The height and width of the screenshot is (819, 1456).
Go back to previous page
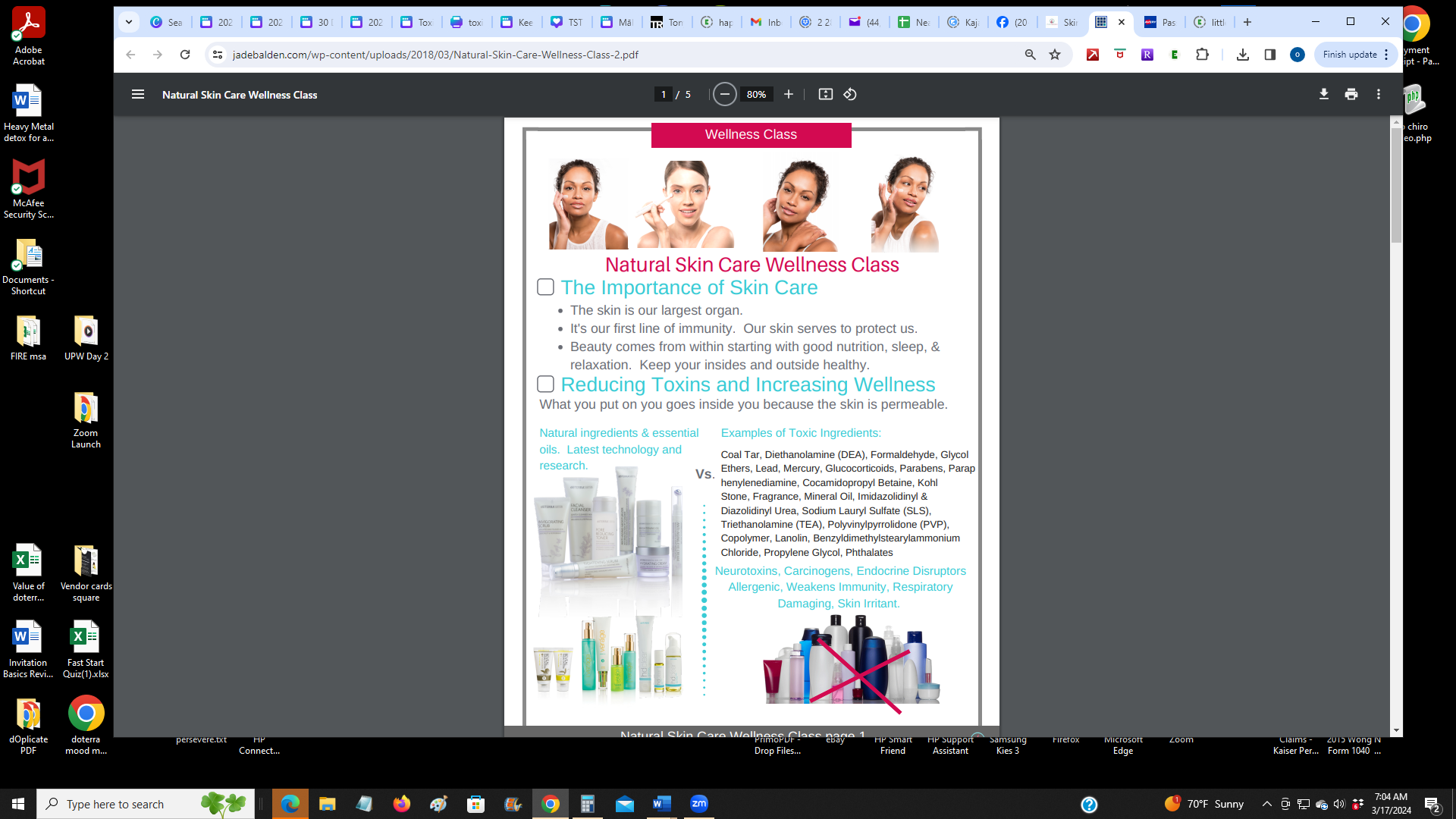130,55
